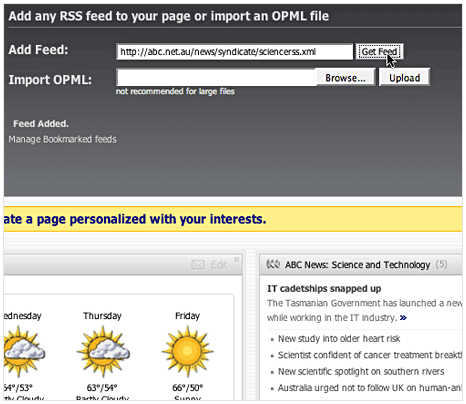This screenshot has height=404, width=466.
Task: Open the Manage Bookmarked feeds link
Action: coord(62,139)
